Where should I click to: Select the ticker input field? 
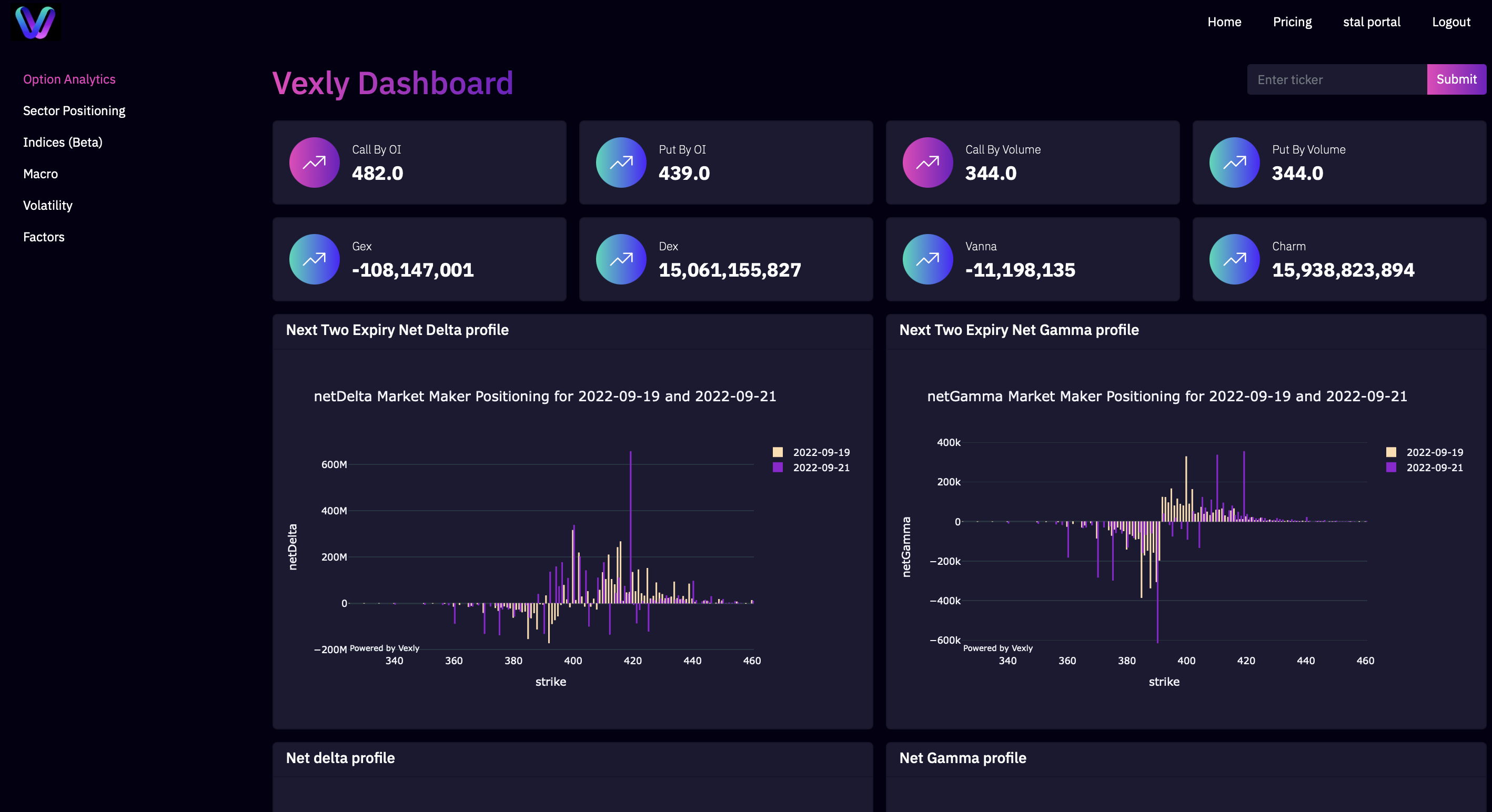(x=1335, y=80)
